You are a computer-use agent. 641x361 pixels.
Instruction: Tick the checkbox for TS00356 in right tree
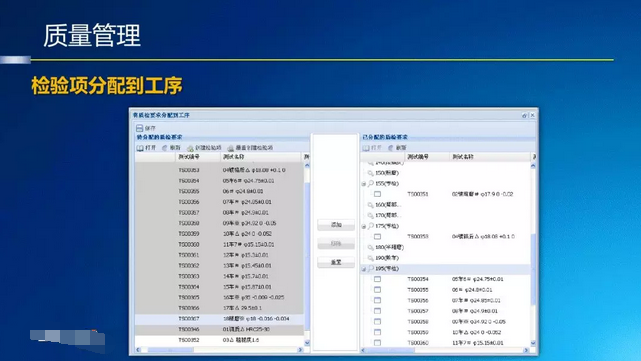coord(377,300)
